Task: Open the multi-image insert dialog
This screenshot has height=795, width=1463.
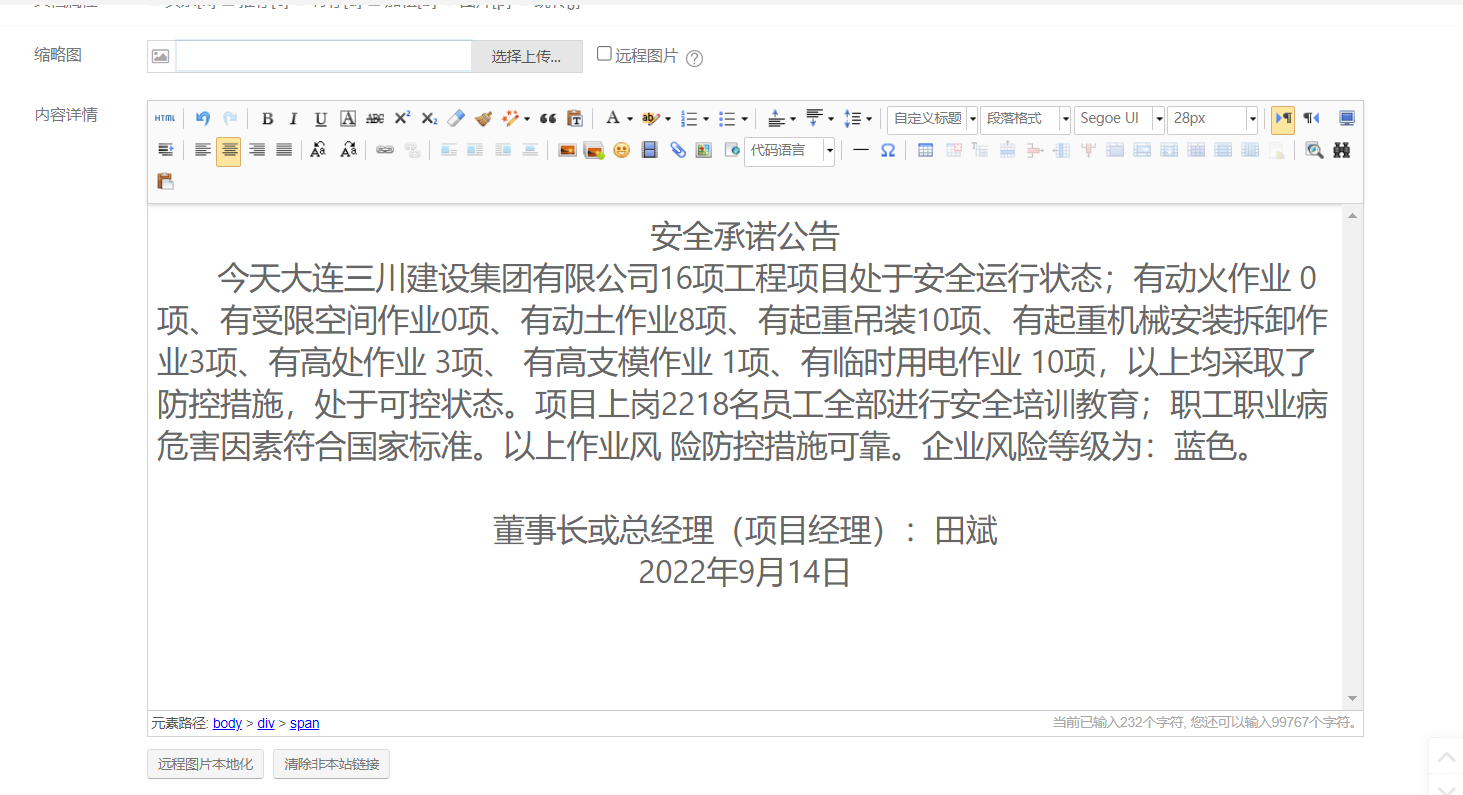Action: pos(594,150)
